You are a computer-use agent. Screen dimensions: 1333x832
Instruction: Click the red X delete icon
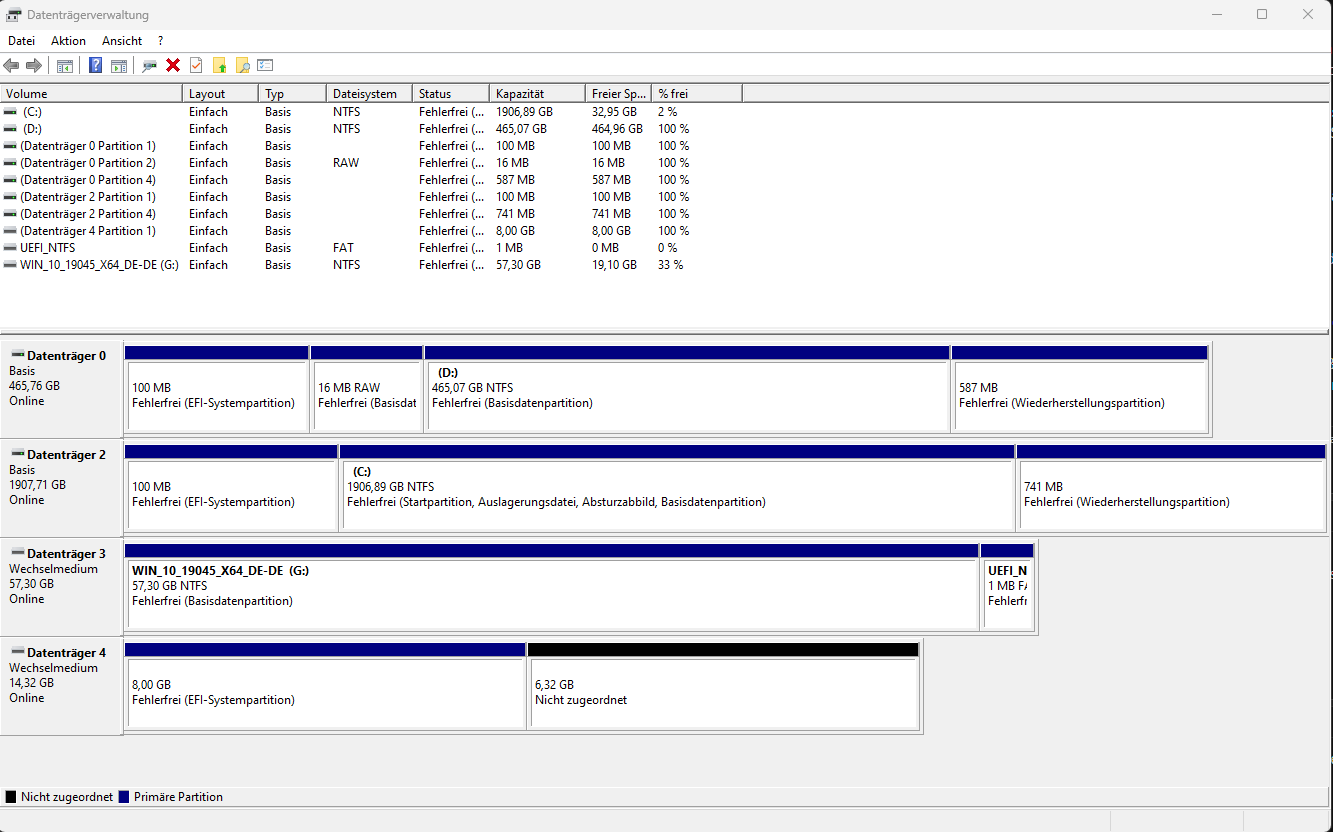pos(173,65)
